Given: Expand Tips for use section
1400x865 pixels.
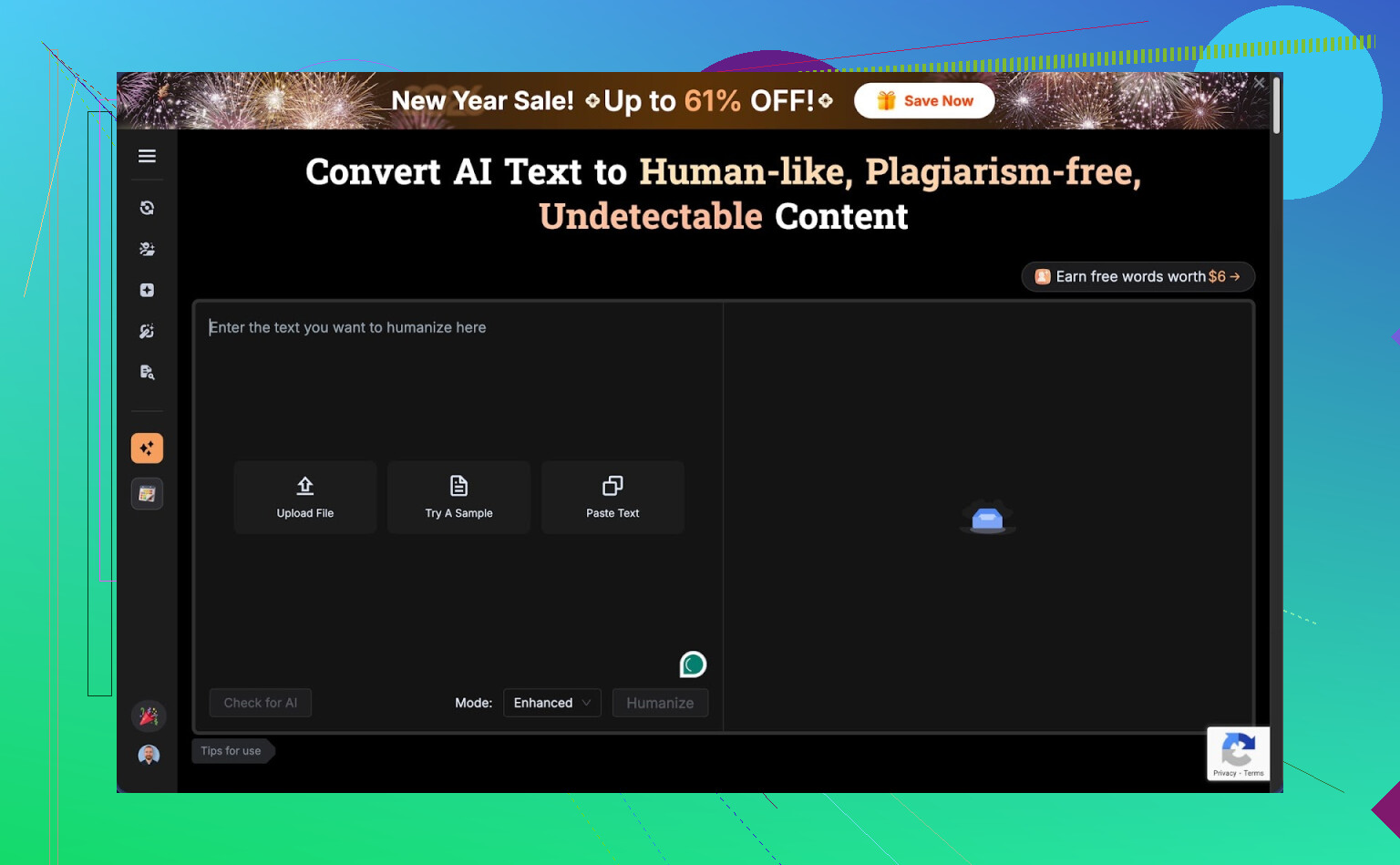Looking at the screenshot, I should click(x=232, y=751).
